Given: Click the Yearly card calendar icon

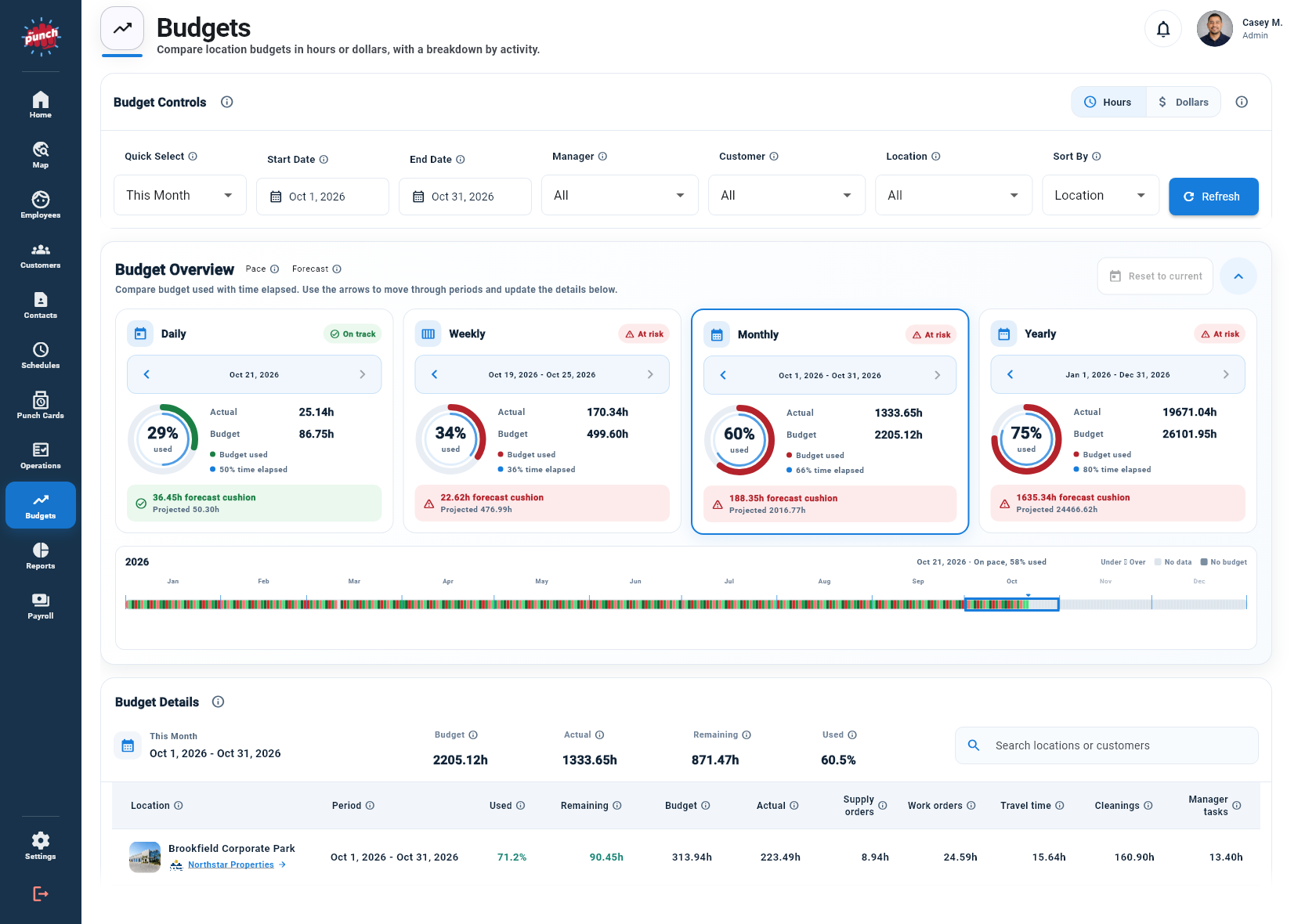Looking at the screenshot, I should pyautogui.click(x=1004, y=334).
